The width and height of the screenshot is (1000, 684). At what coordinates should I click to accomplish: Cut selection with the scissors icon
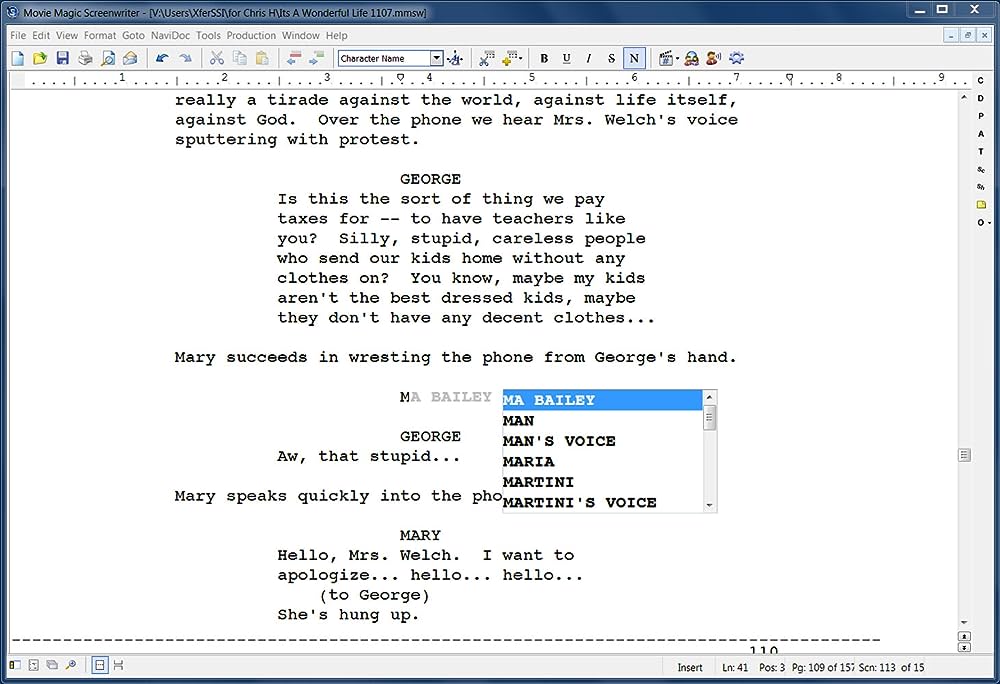click(x=217, y=59)
